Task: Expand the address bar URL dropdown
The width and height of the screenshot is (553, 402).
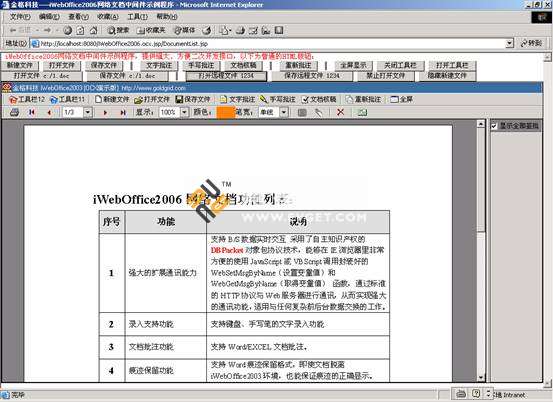Action: tap(509, 43)
